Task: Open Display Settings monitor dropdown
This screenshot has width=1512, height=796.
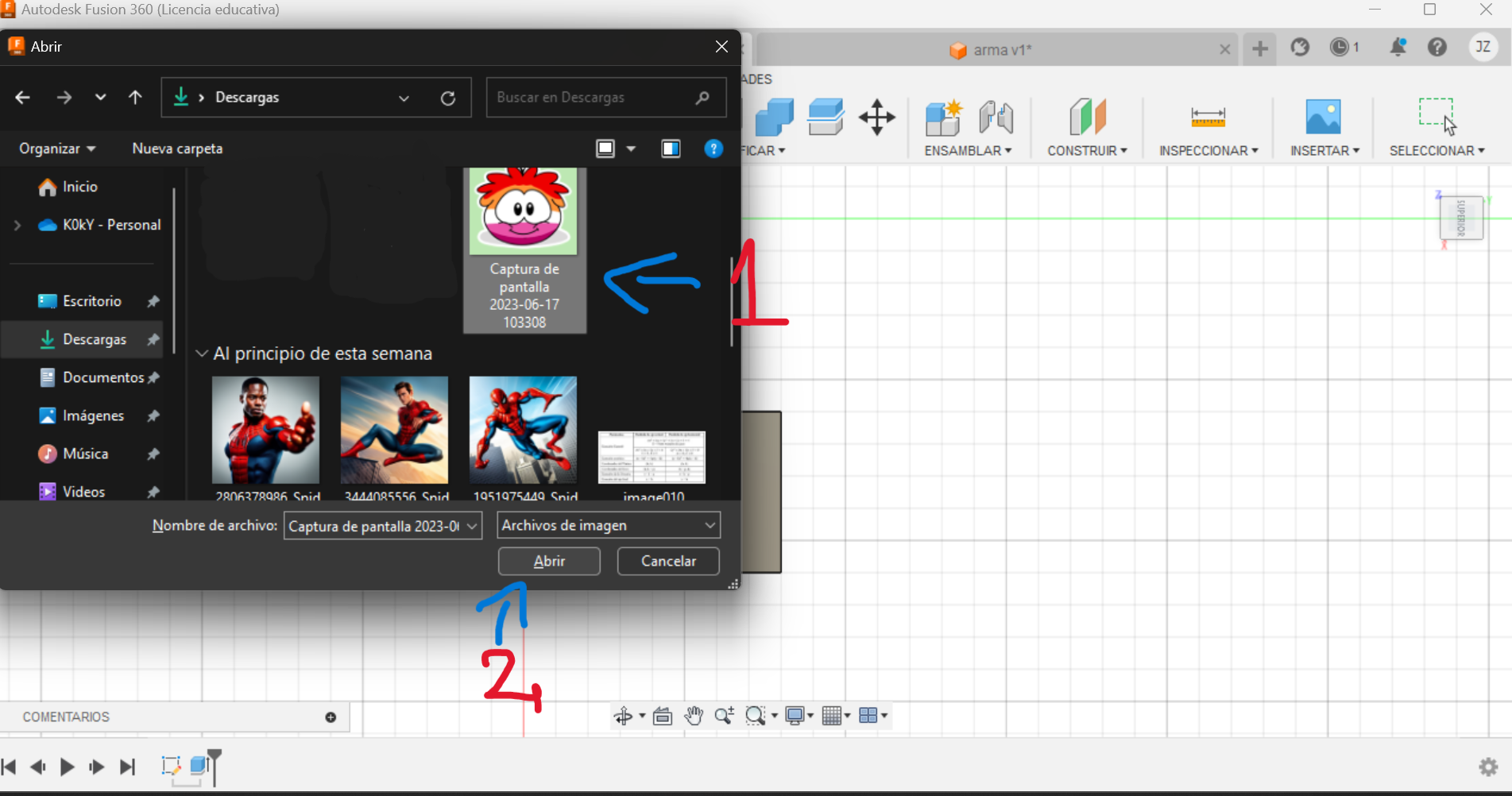Action: (799, 717)
